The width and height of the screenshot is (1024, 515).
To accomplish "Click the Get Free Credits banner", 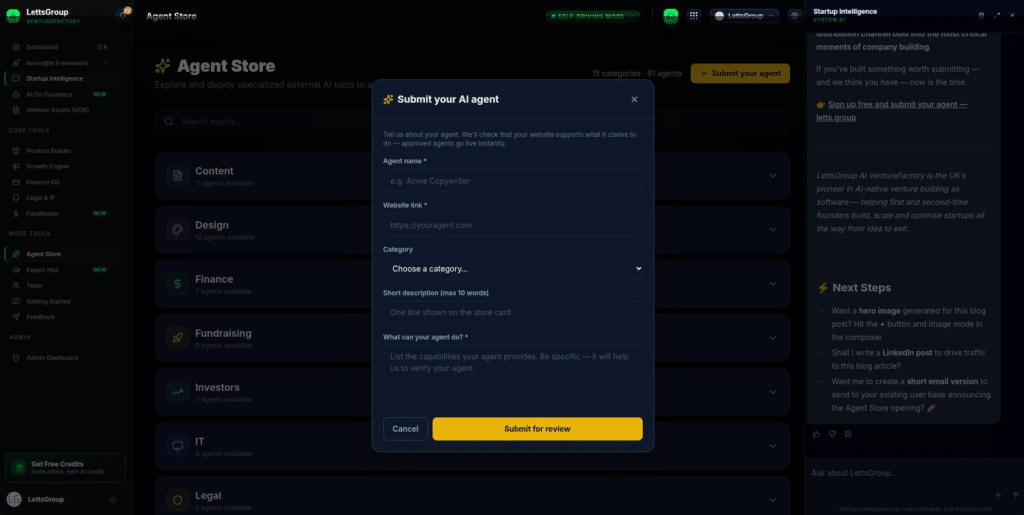I will point(65,467).
